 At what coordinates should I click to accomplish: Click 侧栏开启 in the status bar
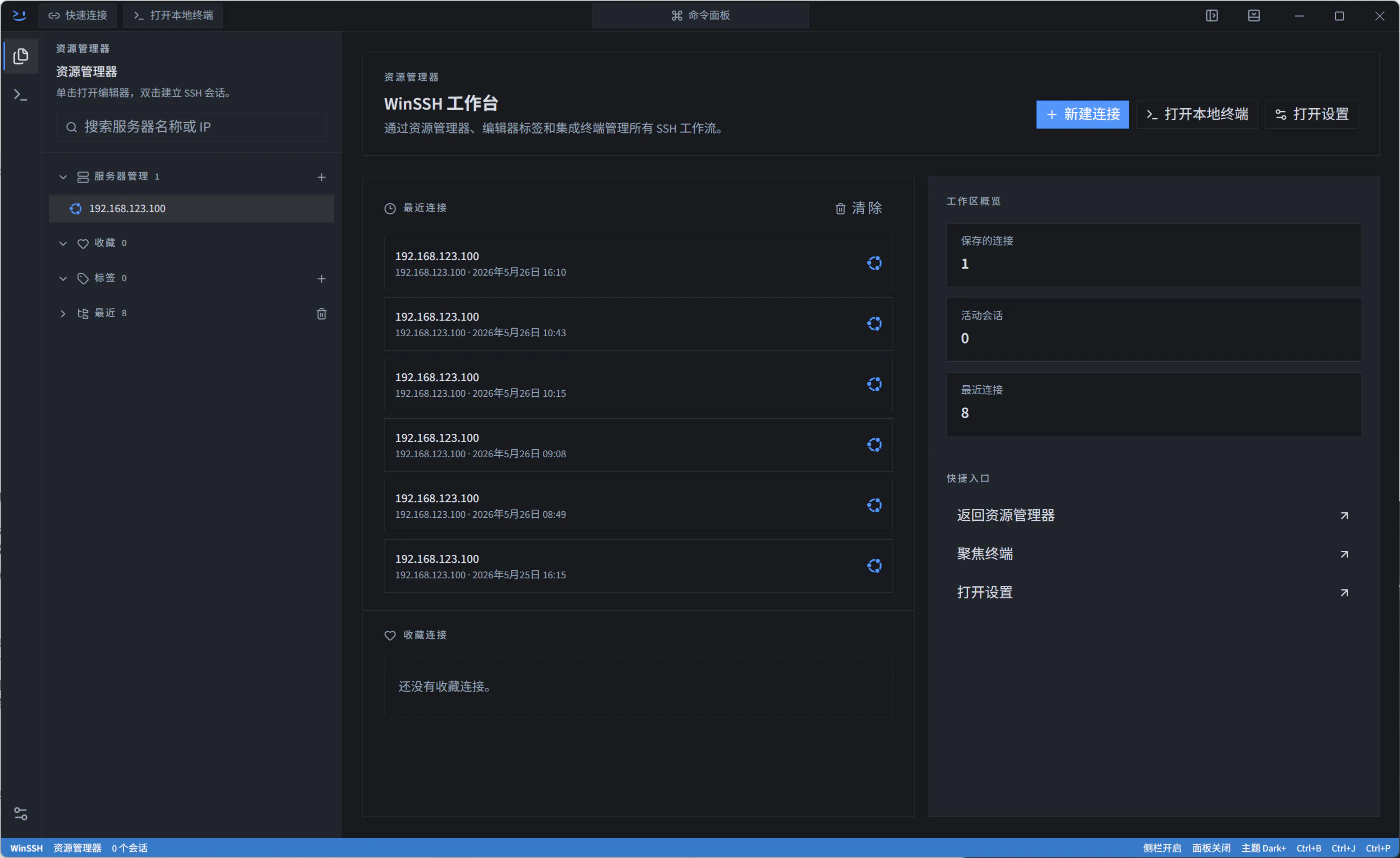(x=1162, y=848)
